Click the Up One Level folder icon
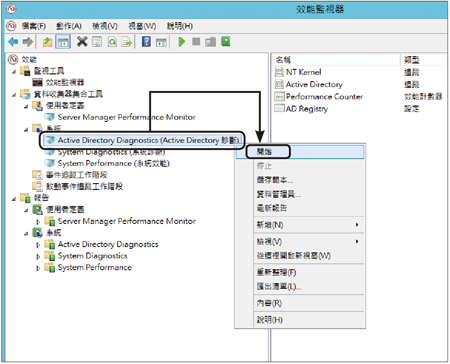 click(47, 42)
